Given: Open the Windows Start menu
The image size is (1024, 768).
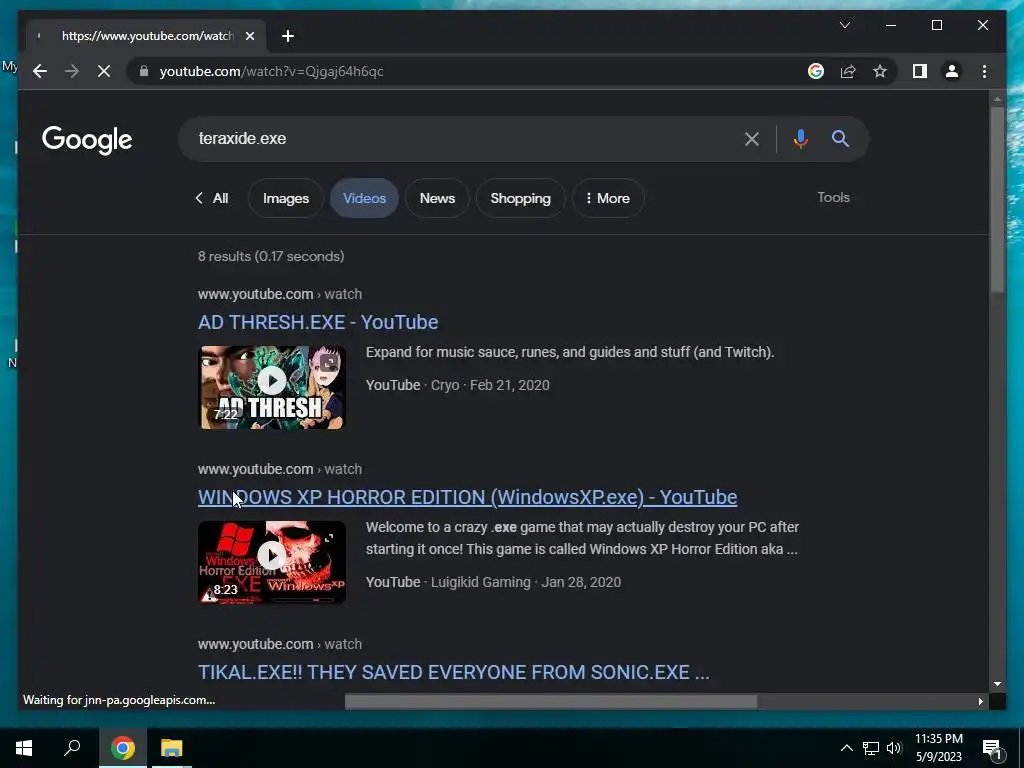Looking at the screenshot, I should coord(24,748).
